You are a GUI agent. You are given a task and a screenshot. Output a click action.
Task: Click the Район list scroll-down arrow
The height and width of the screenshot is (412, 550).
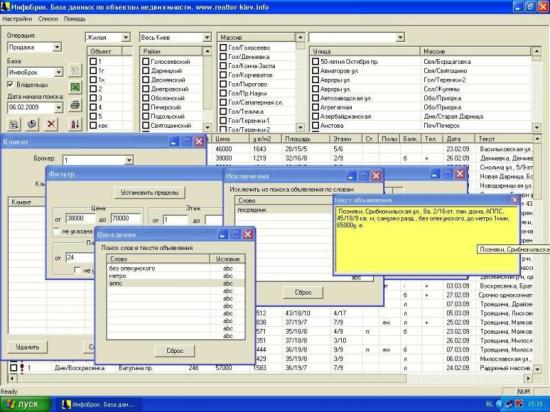[207, 127]
